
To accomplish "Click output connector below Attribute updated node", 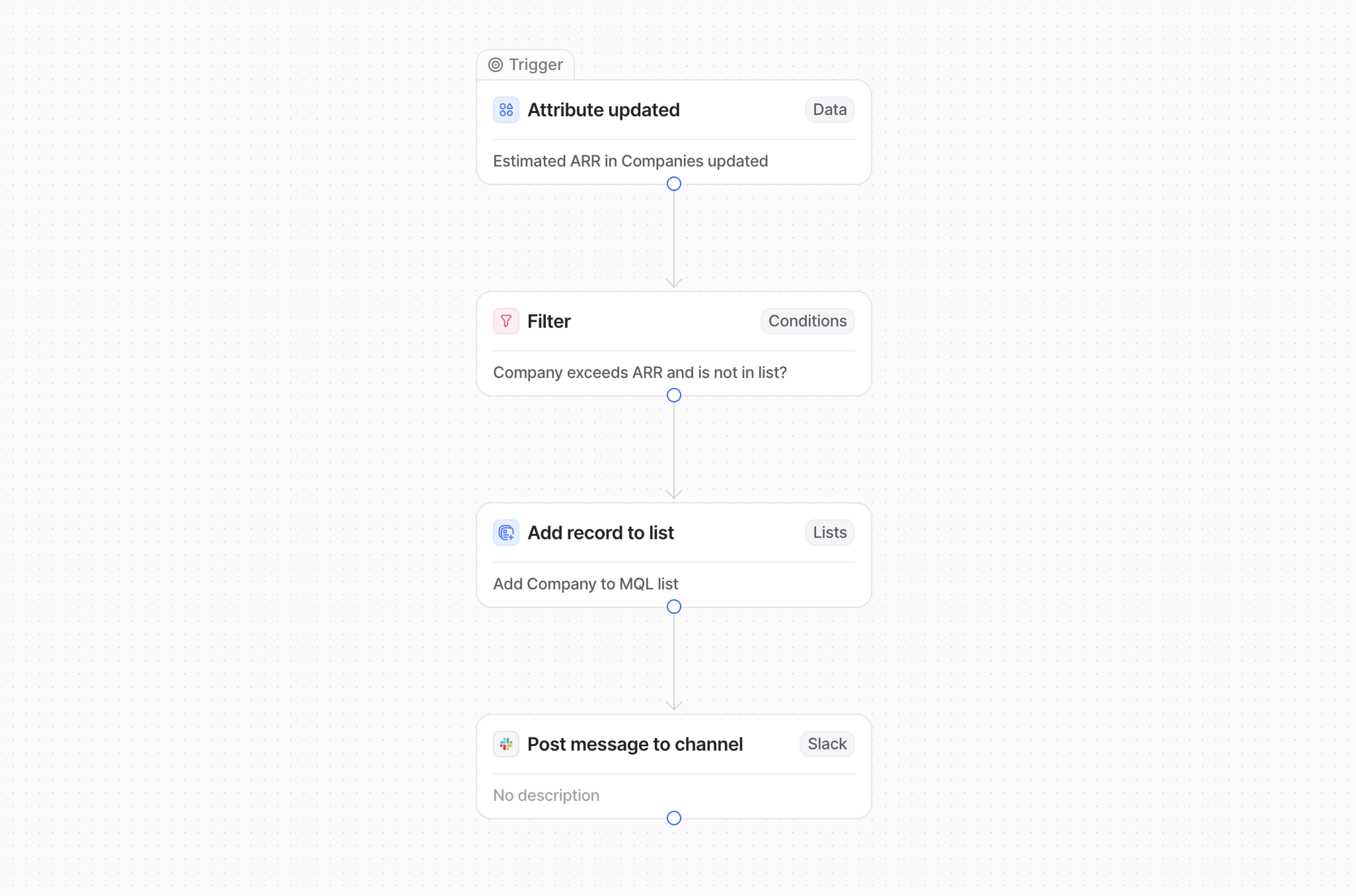I will pos(674,184).
